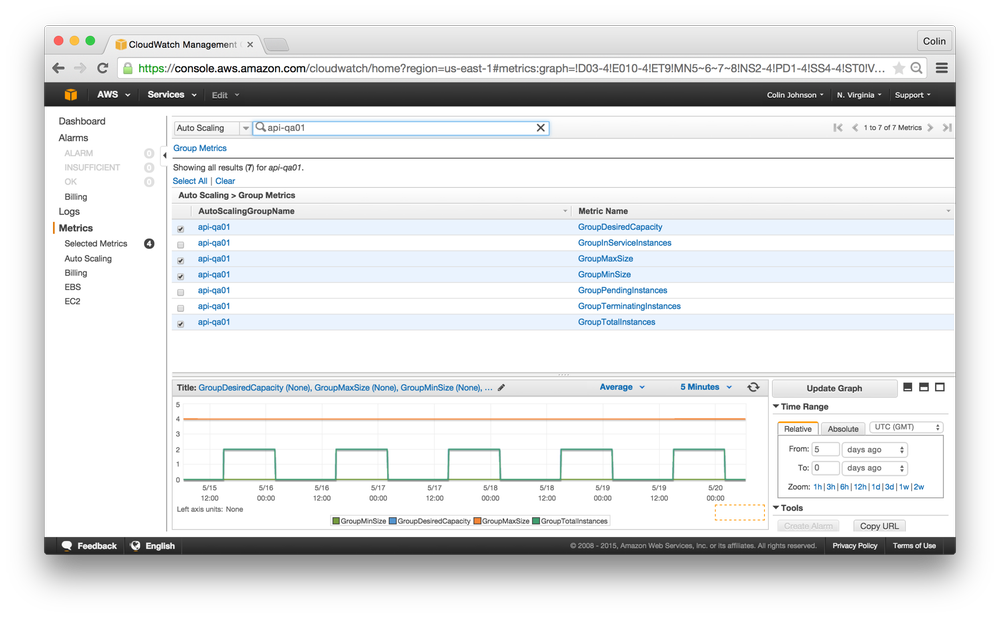Click the Select All link

coord(189,181)
